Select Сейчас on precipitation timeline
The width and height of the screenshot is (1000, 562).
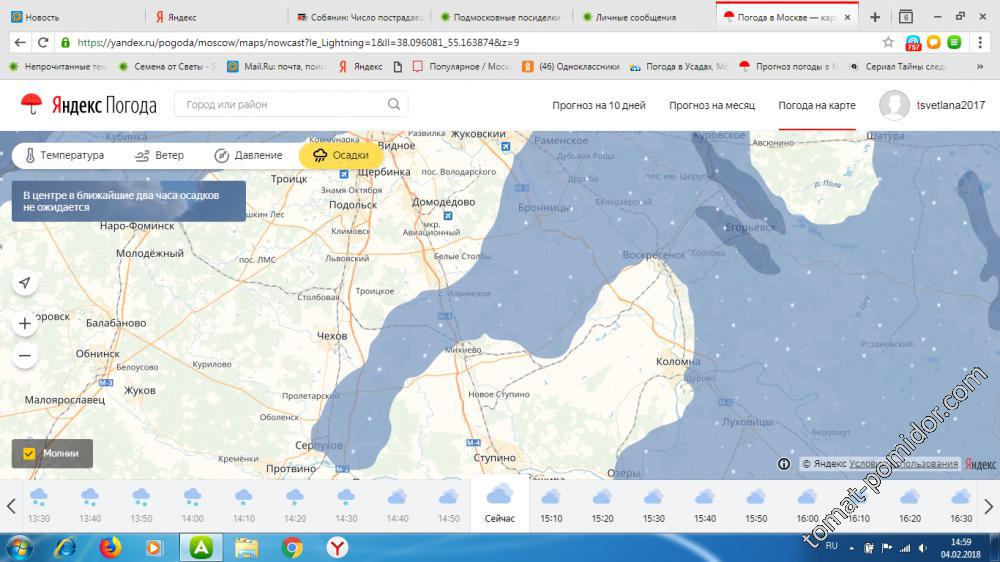click(499, 504)
